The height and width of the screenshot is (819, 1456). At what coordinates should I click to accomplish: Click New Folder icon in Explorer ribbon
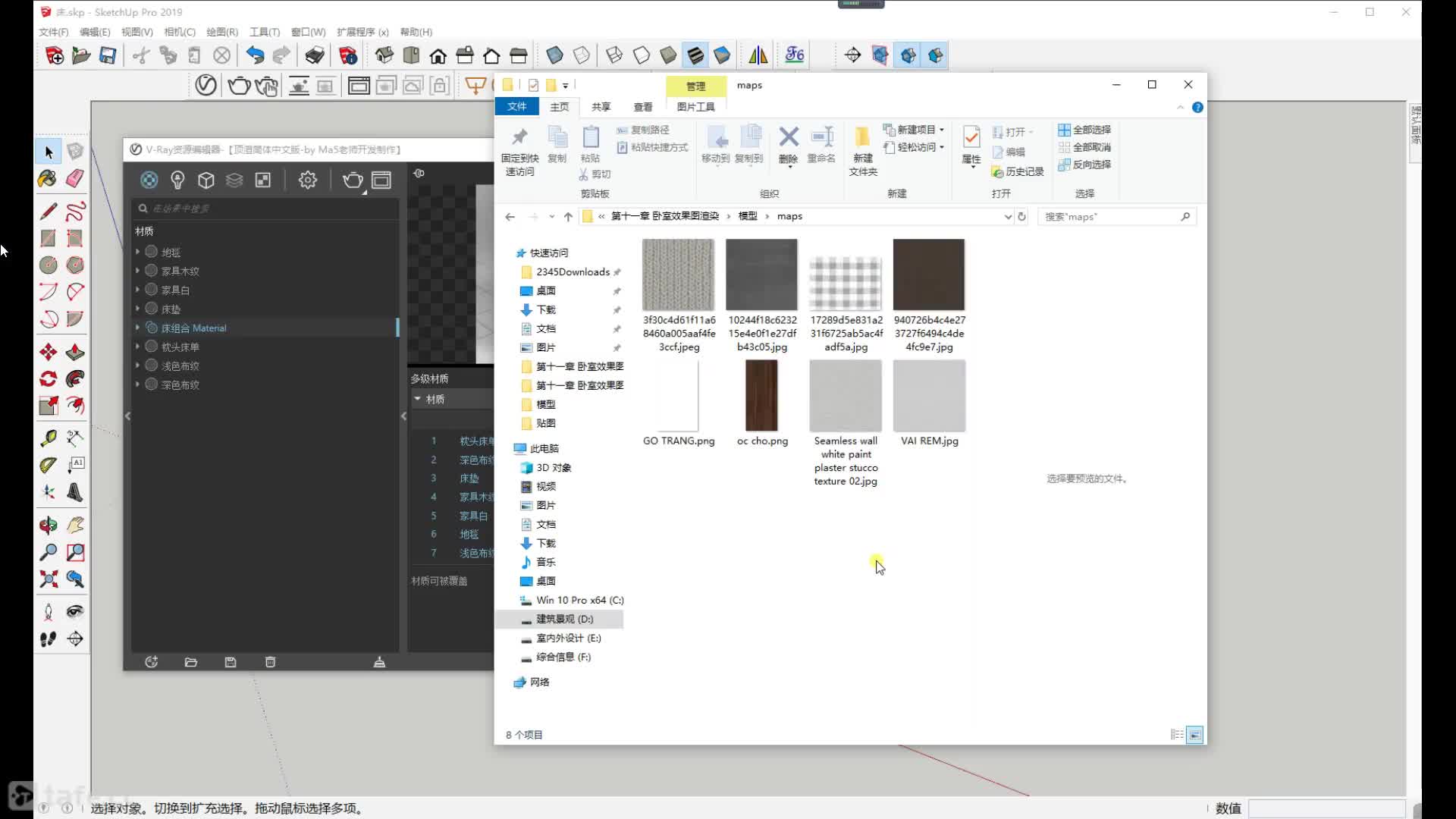click(x=862, y=150)
